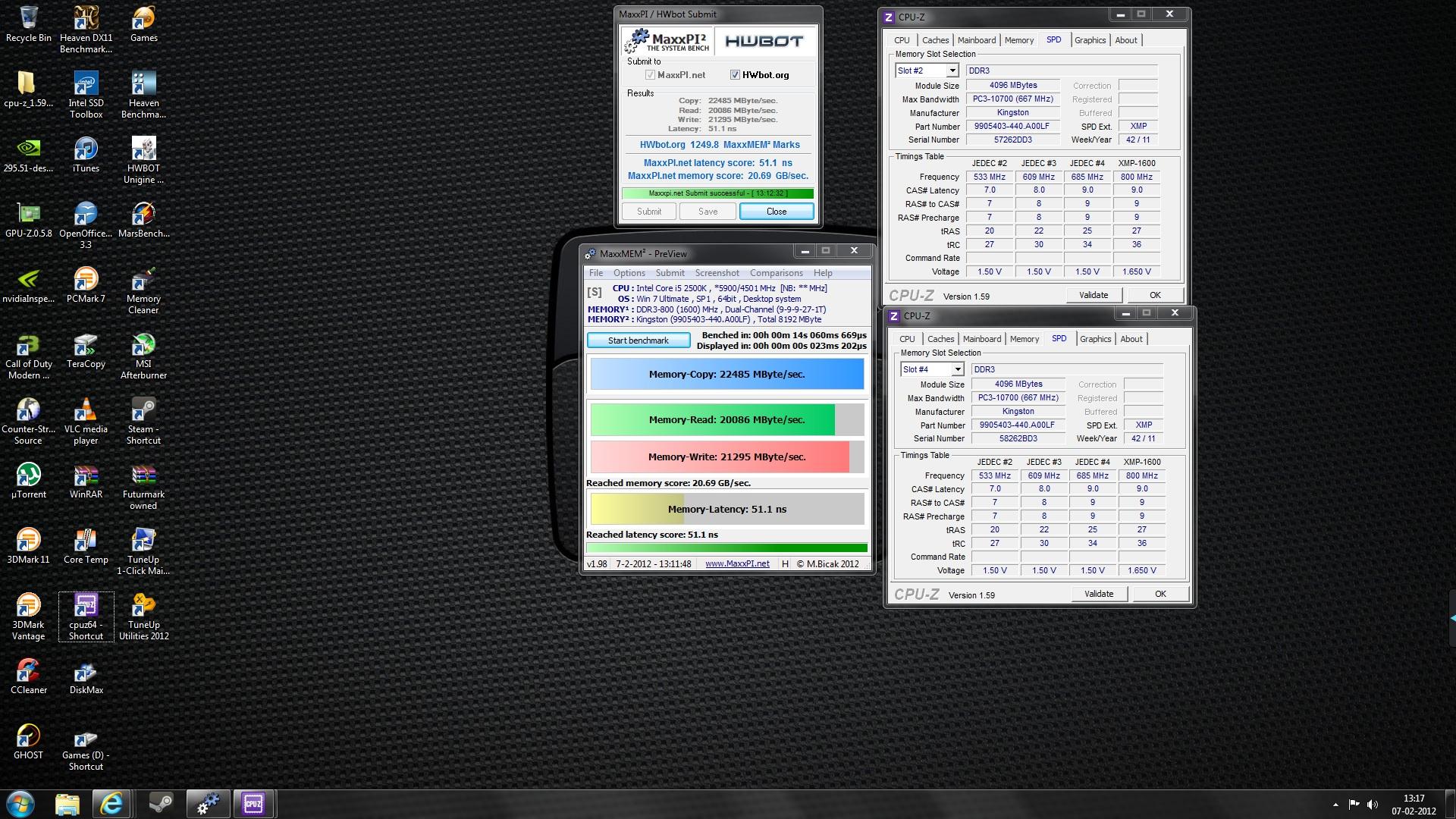Image resolution: width=1456 pixels, height=819 pixels.
Task: Launch CCleaner desktop icon
Action: 29,676
